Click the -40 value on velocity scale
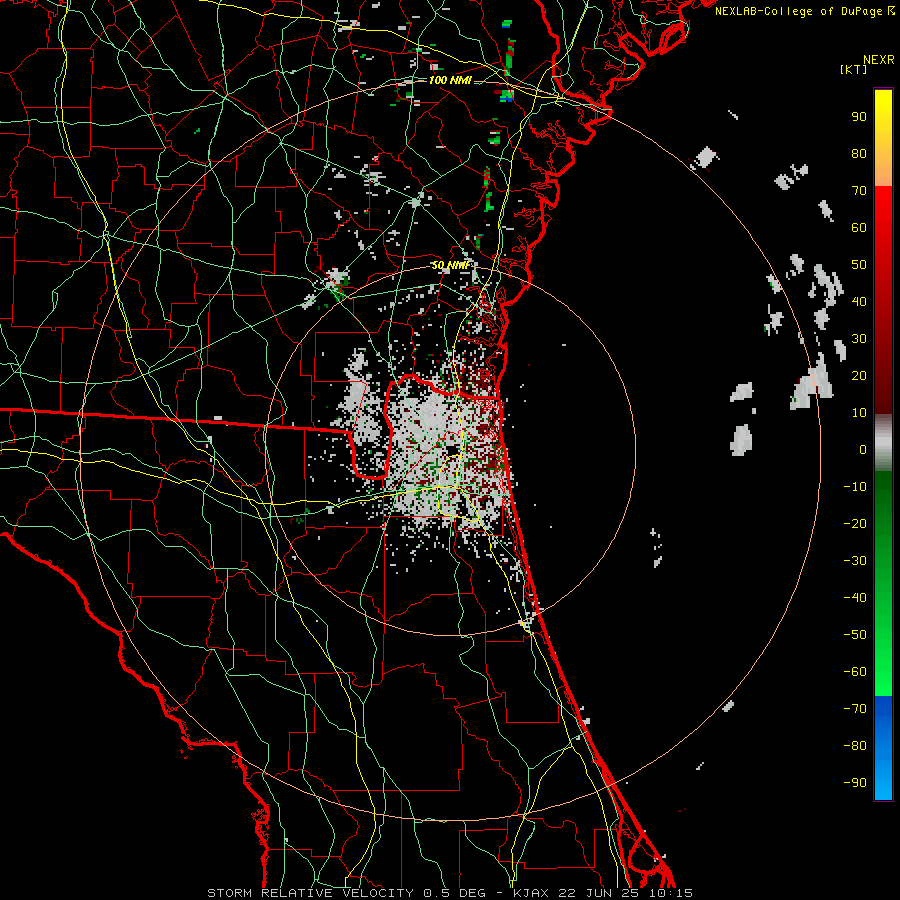The image size is (900, 900). tap(855, 598)
